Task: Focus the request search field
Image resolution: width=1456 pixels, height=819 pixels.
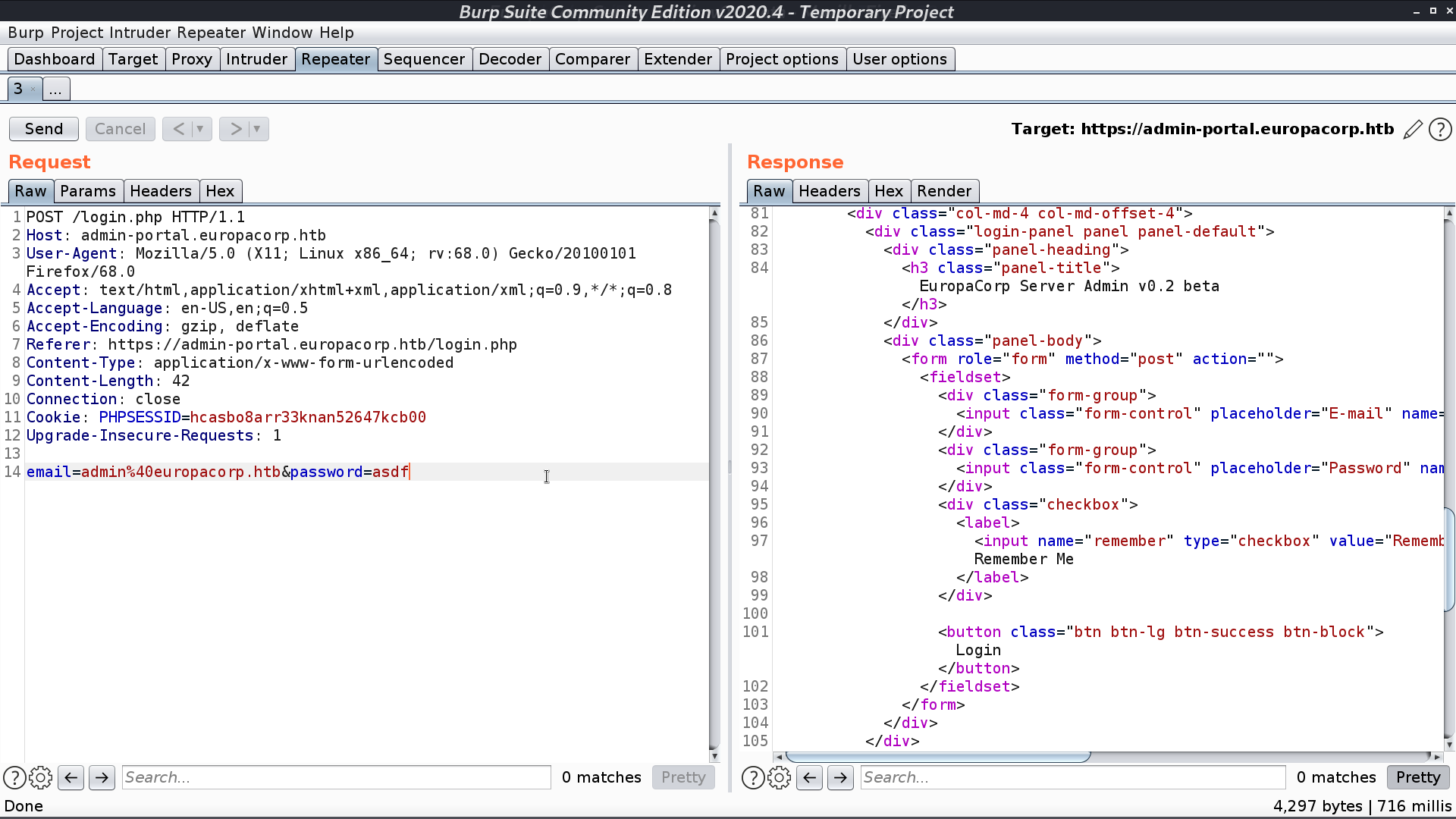Action: click(336, 777)
